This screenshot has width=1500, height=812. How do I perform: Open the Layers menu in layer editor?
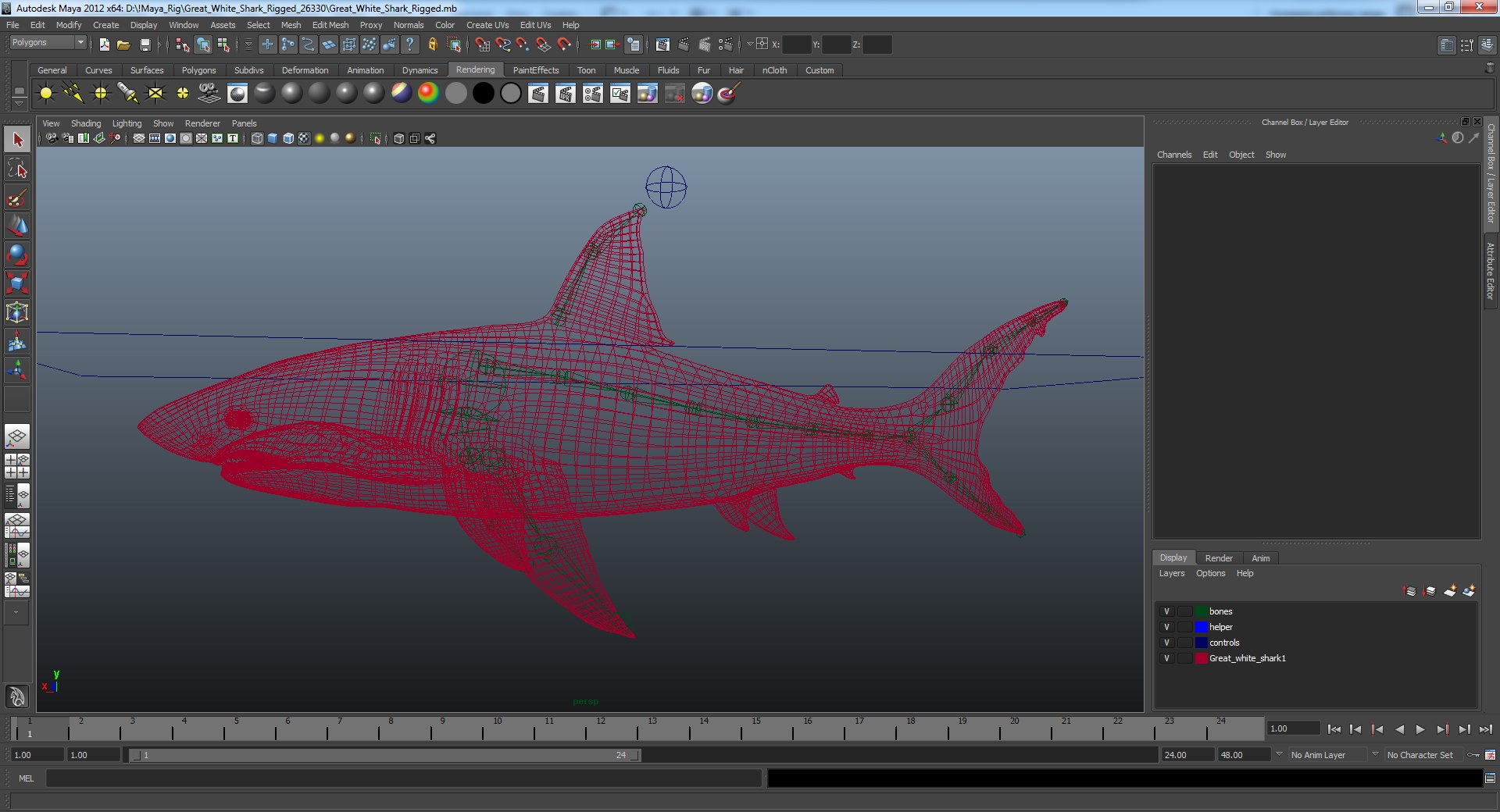point(1171,573)
